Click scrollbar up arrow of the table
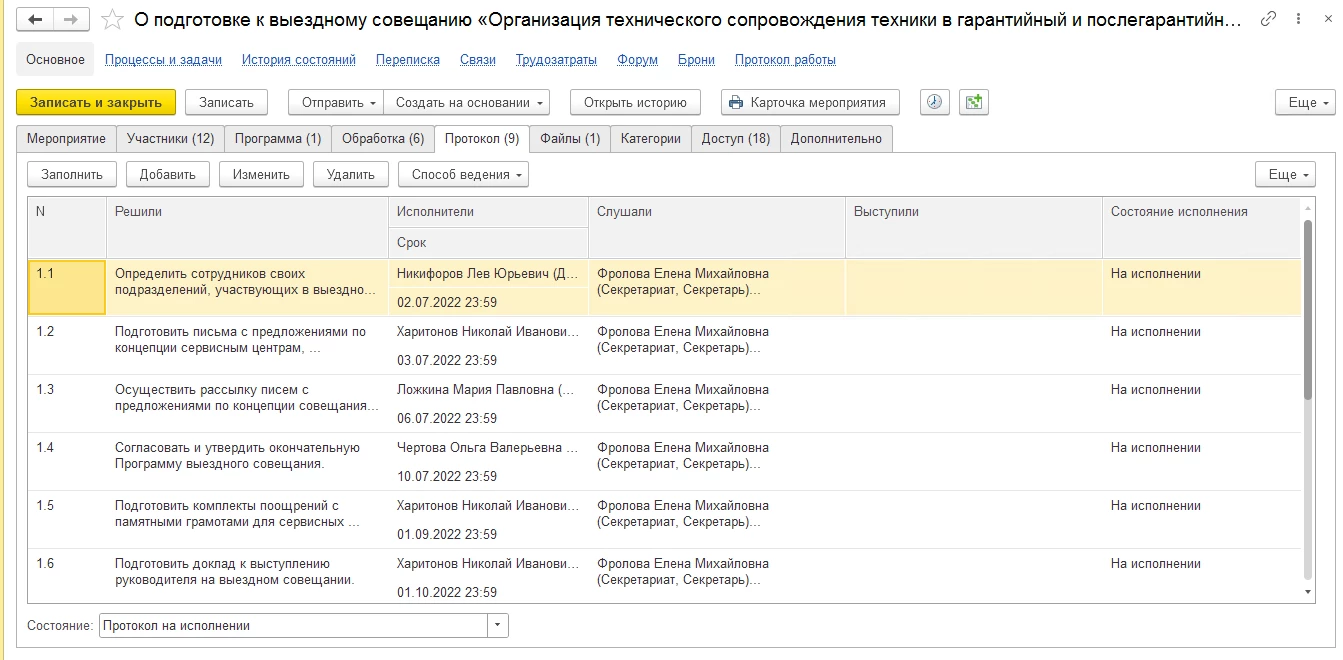Viewport: 1343px width, 660px height. tap(1308, 207)
